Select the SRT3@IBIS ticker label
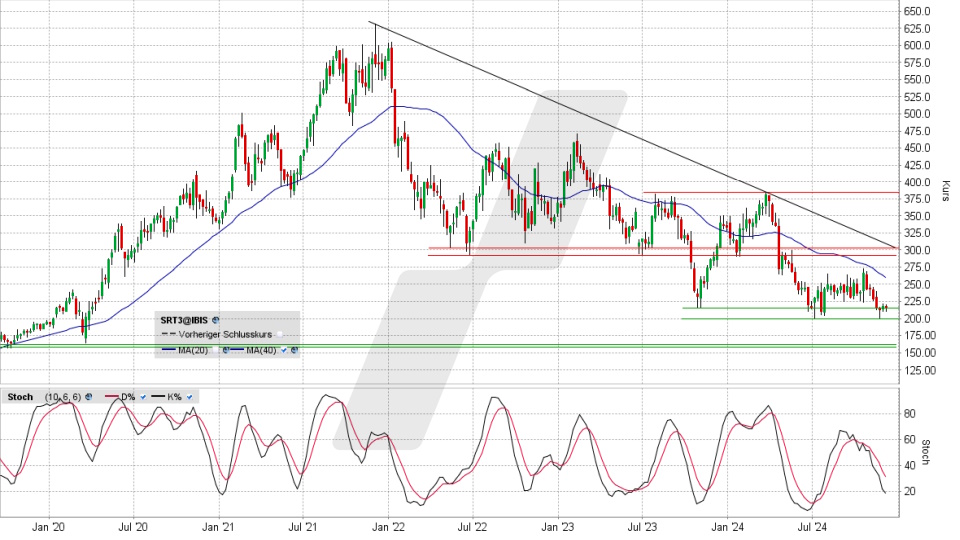This screenshot has width=960, height=540. tap(184, 320)
